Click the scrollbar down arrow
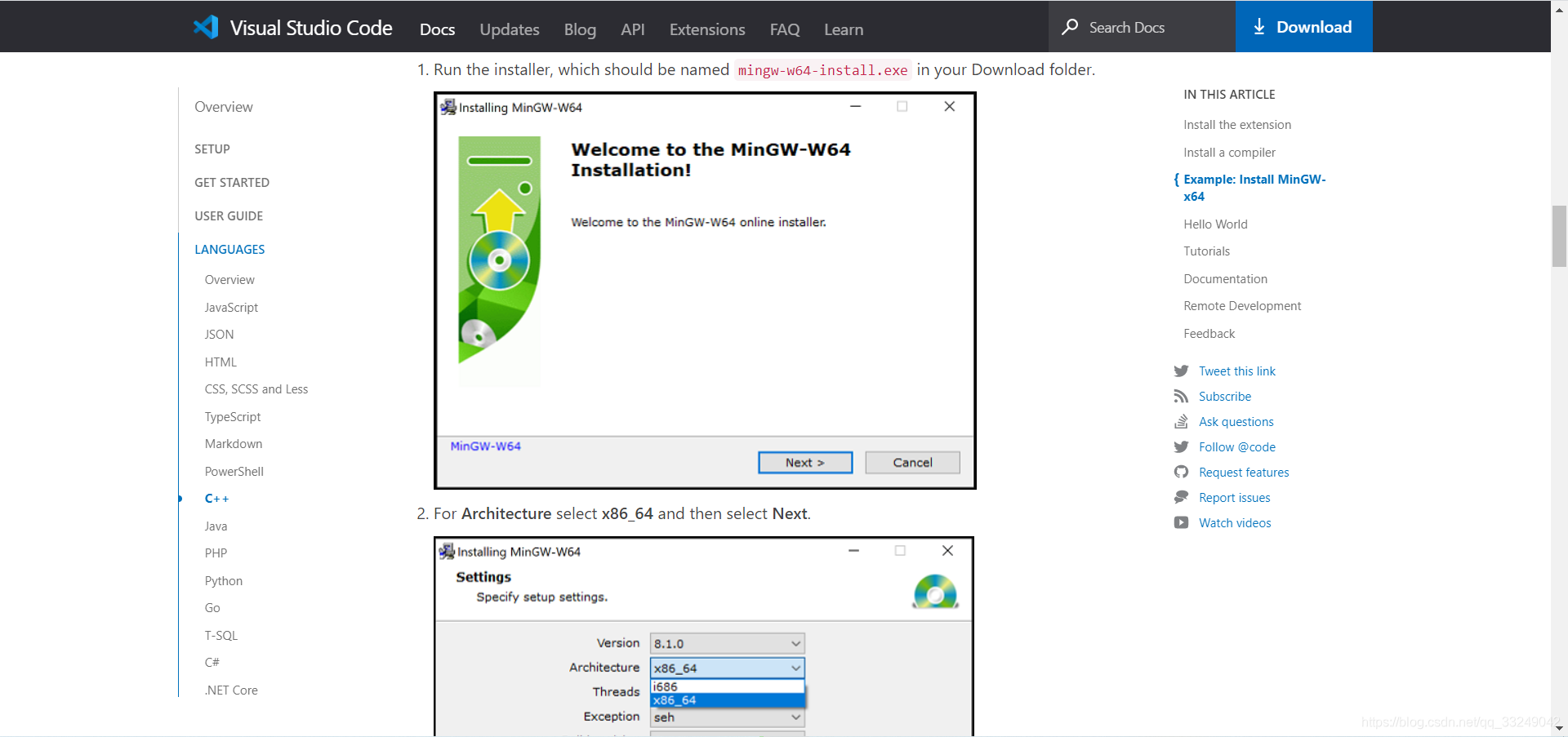 coord(1559,728)
